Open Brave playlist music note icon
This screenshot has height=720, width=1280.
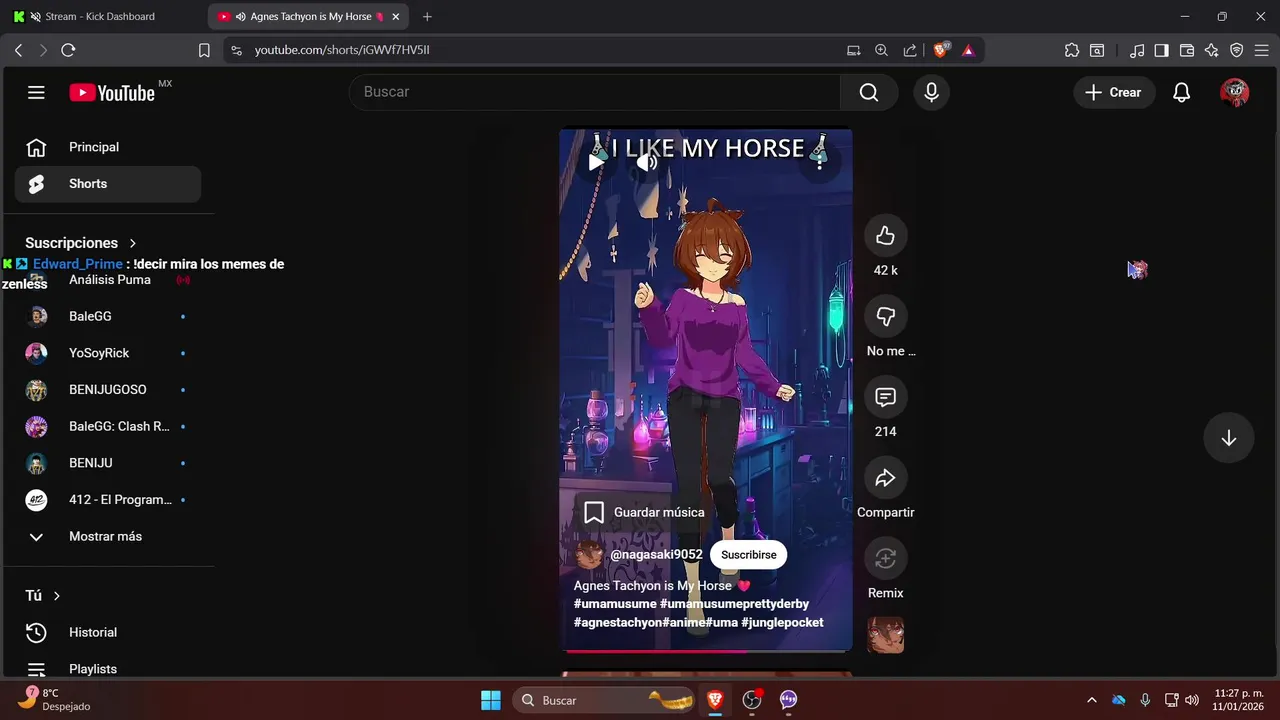[x=1137, y=50]
